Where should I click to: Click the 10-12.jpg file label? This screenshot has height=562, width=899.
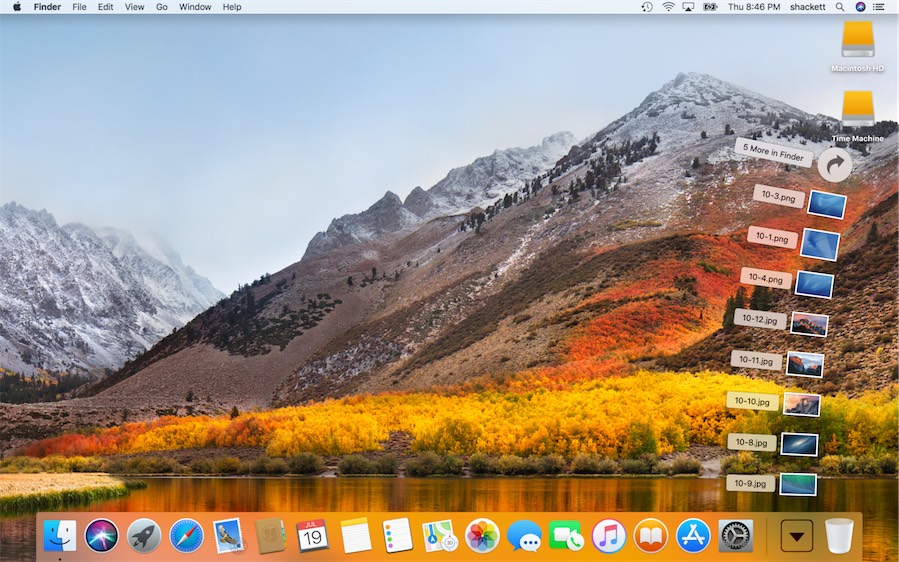click(x=760, y=319)
